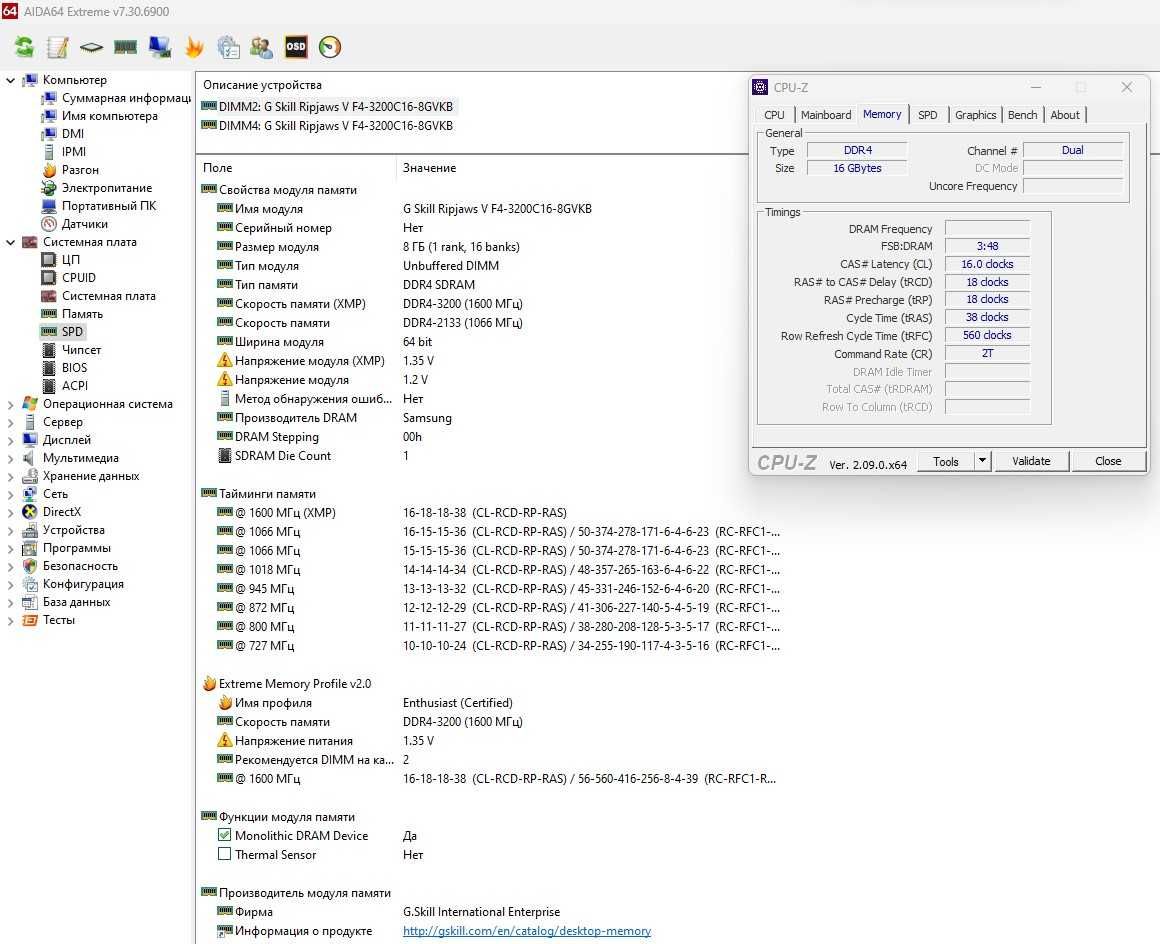Select the IPMI tree item

coord(74,152)
